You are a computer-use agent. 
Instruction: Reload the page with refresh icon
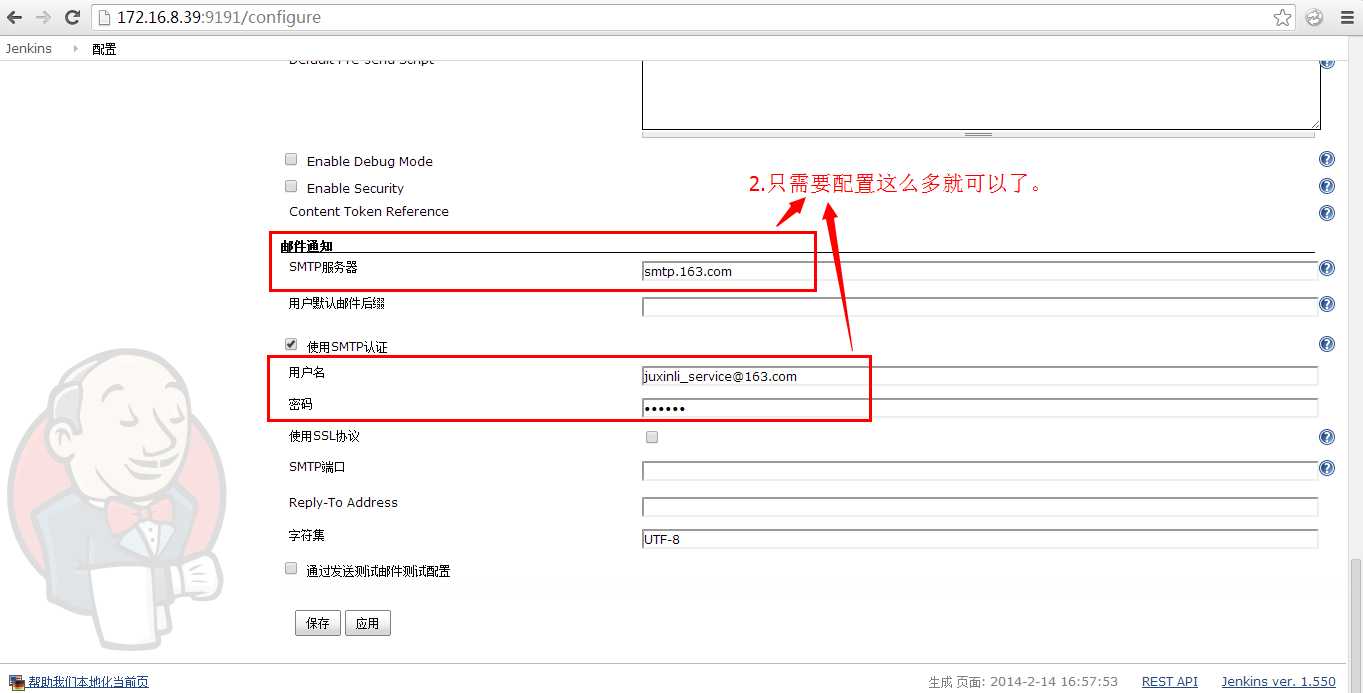[72, 17]
